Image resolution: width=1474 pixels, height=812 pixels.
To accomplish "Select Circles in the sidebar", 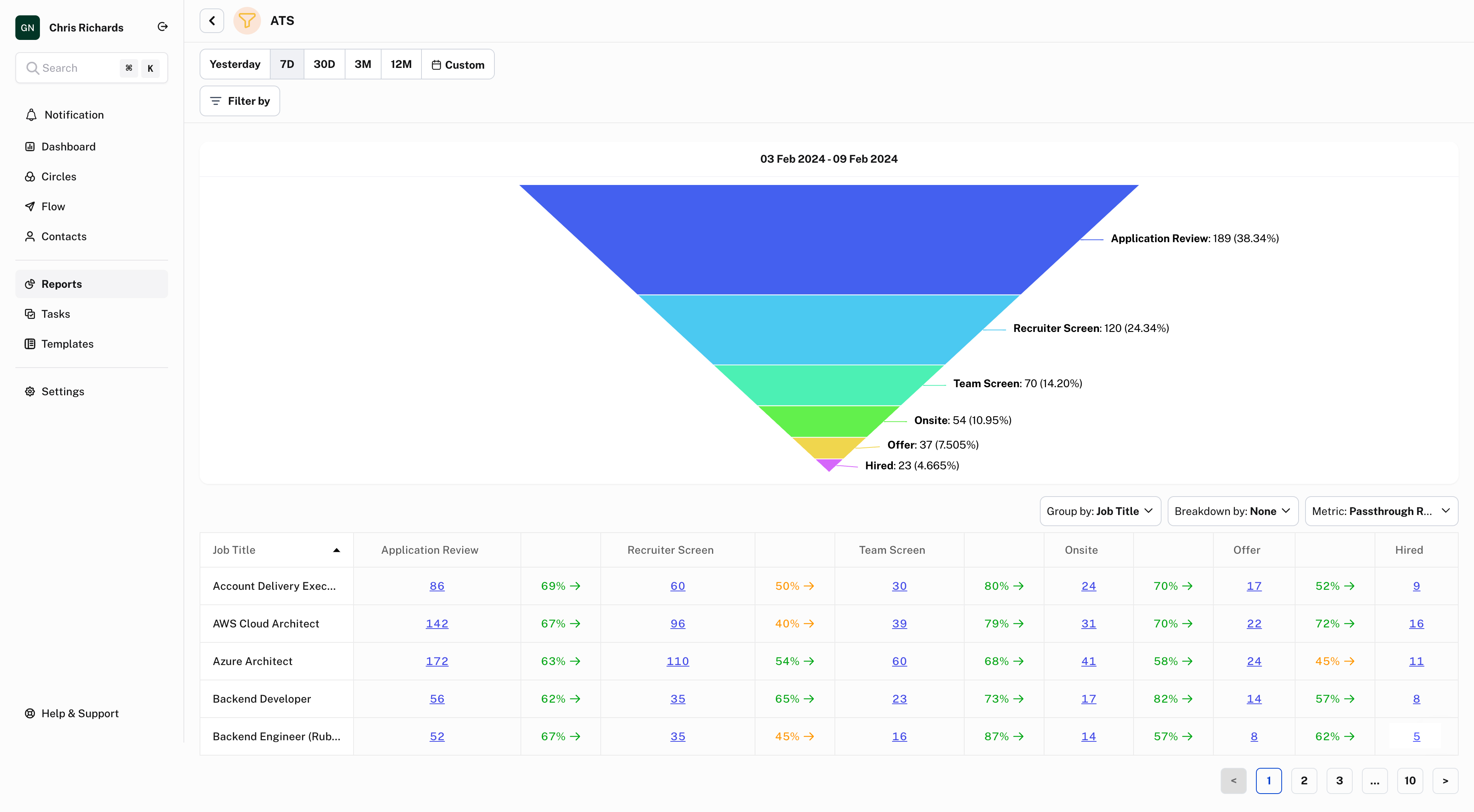I will coord(58,176).
